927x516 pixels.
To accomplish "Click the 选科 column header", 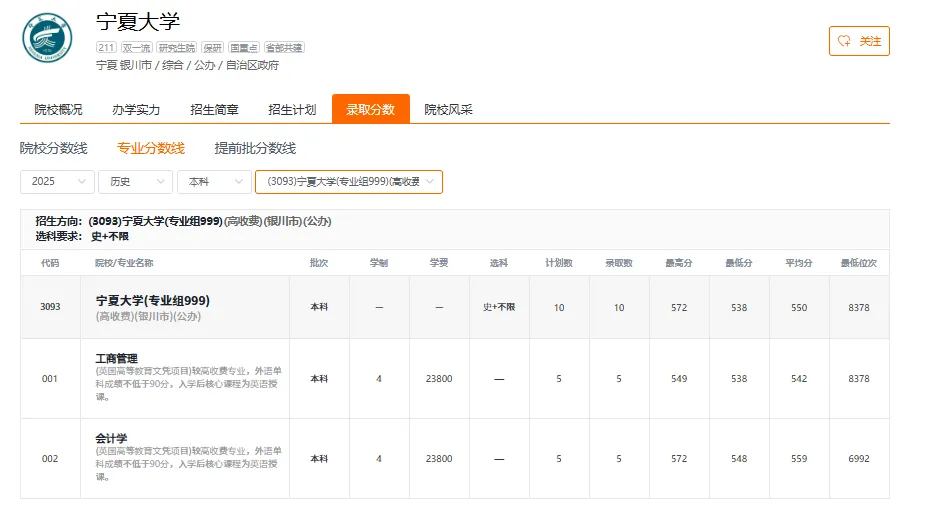I will tap(499, 263).
